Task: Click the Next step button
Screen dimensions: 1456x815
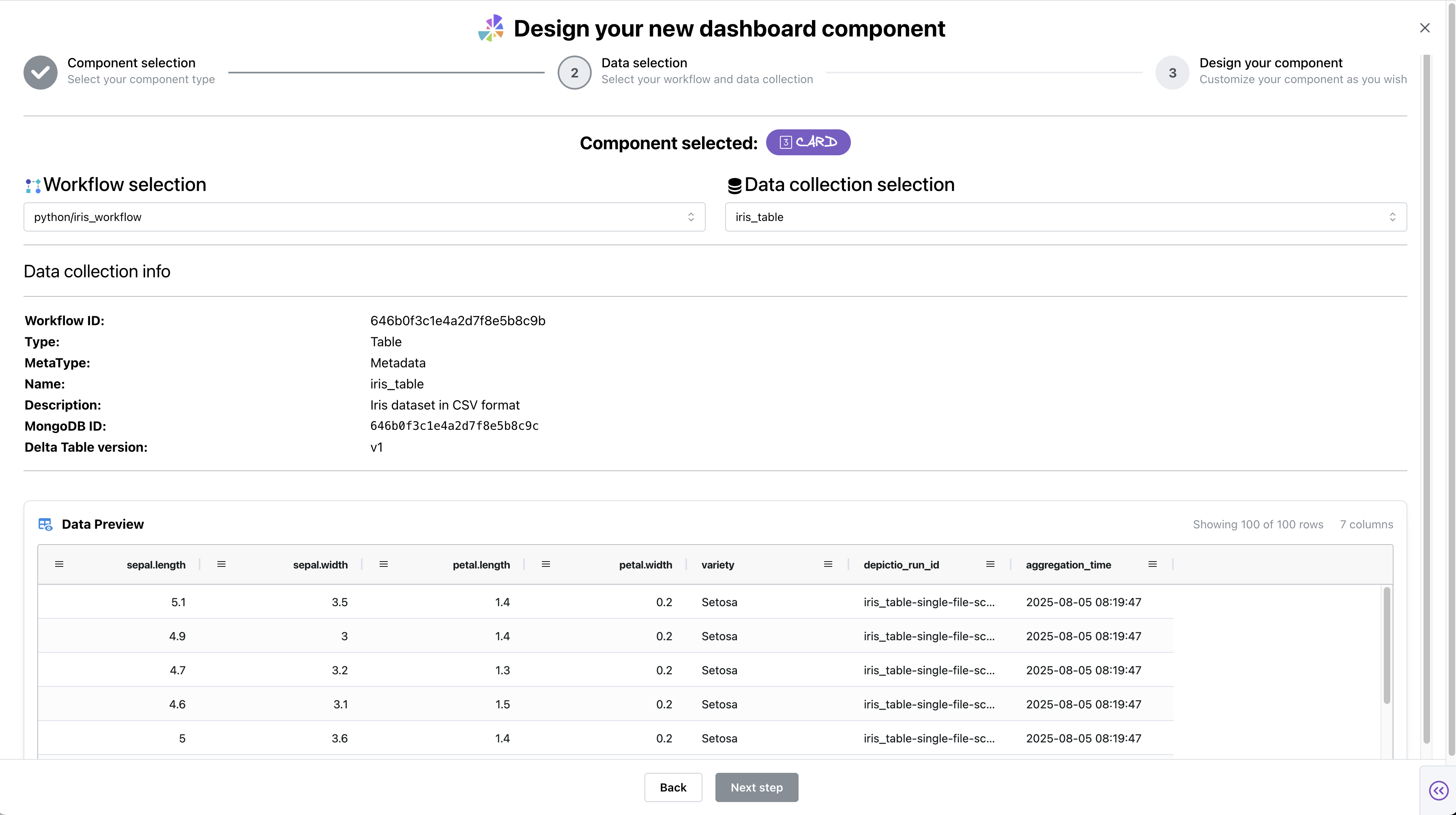Action: click(756, 787)
